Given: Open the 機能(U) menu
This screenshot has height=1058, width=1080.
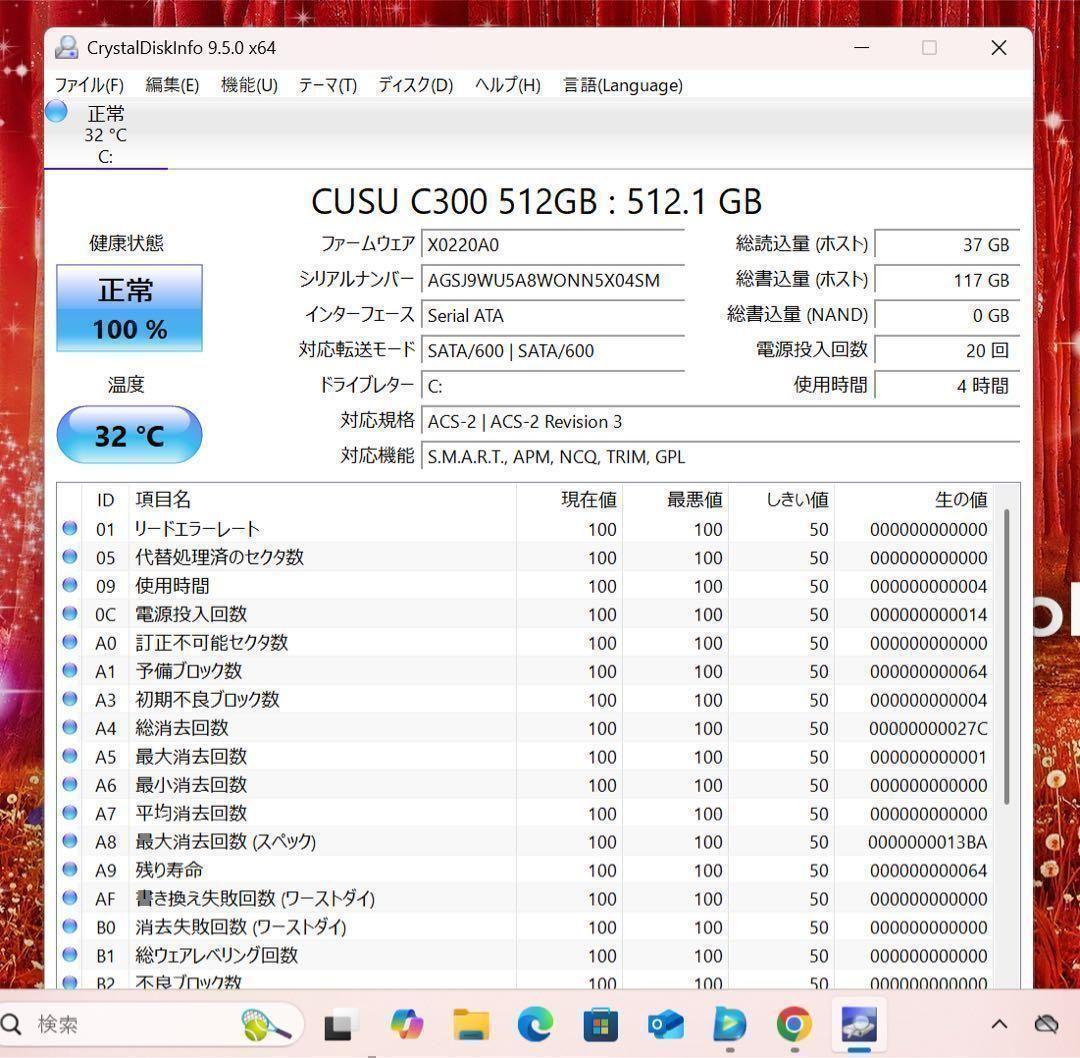Looking at the screenshot, I should pos(248,85).
